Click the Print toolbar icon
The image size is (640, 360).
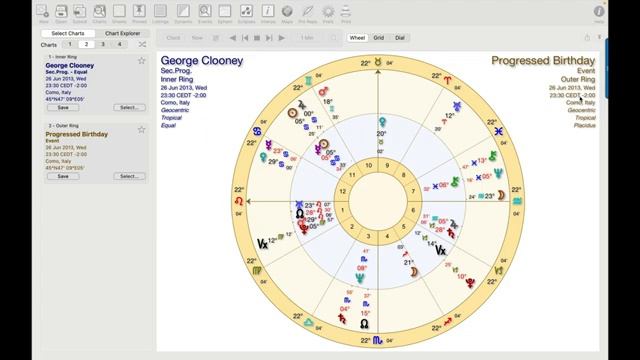tap(346, 12)
